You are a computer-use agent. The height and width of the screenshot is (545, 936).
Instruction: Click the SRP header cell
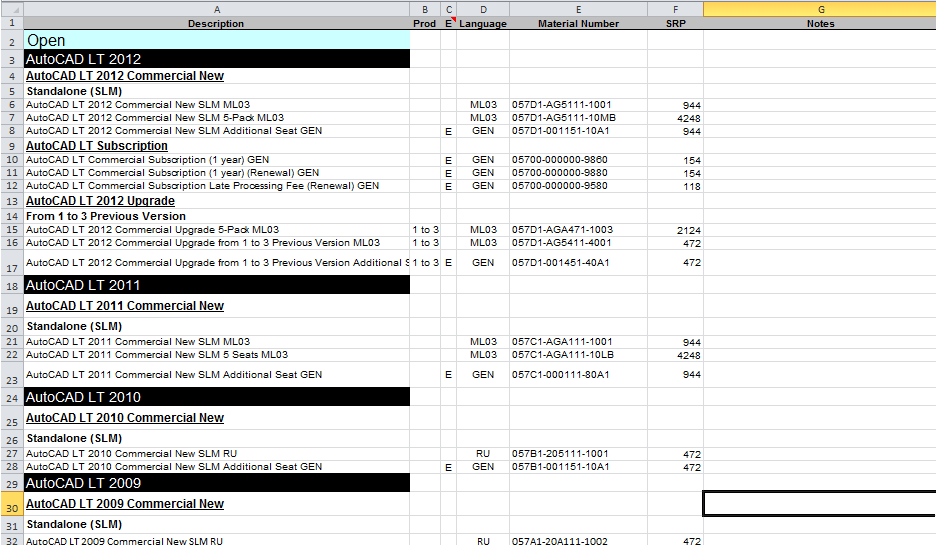tap(675, 23)
